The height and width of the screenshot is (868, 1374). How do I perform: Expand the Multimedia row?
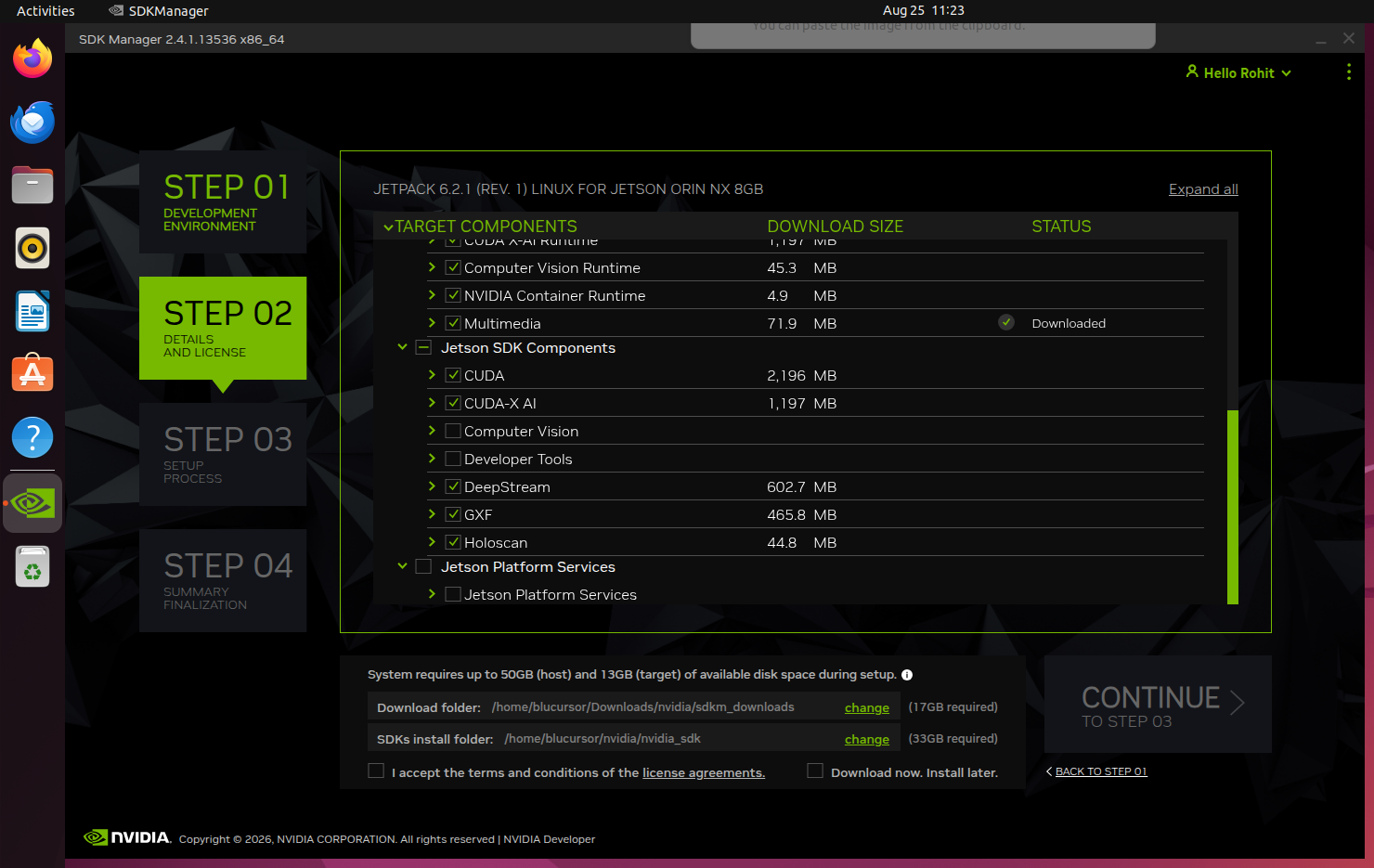[432, 323]
